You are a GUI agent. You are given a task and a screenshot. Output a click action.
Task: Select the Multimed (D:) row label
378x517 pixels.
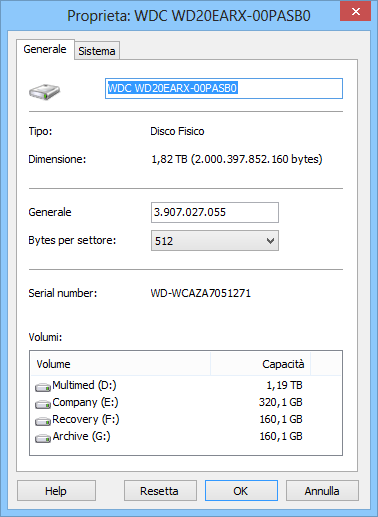pos(84,385)
